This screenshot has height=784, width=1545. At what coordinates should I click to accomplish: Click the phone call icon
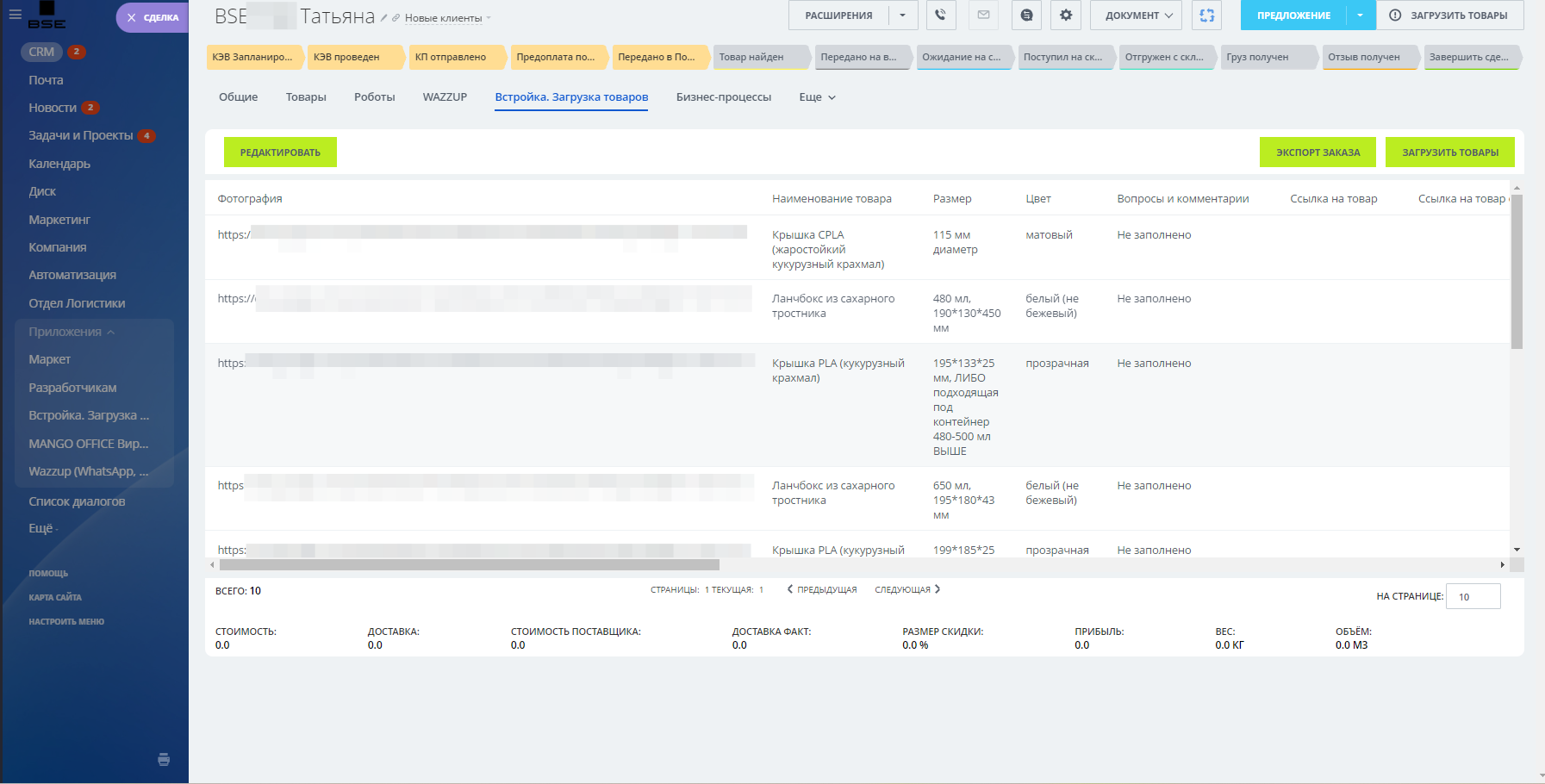pos(940,16)
